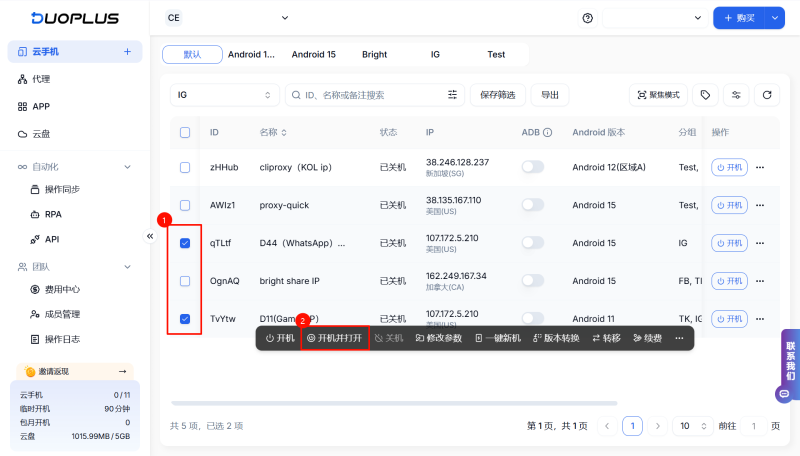Open the page size dropdown showing 10
The height and width of the screenshot is (456, 800).
[x=691, y=426]
